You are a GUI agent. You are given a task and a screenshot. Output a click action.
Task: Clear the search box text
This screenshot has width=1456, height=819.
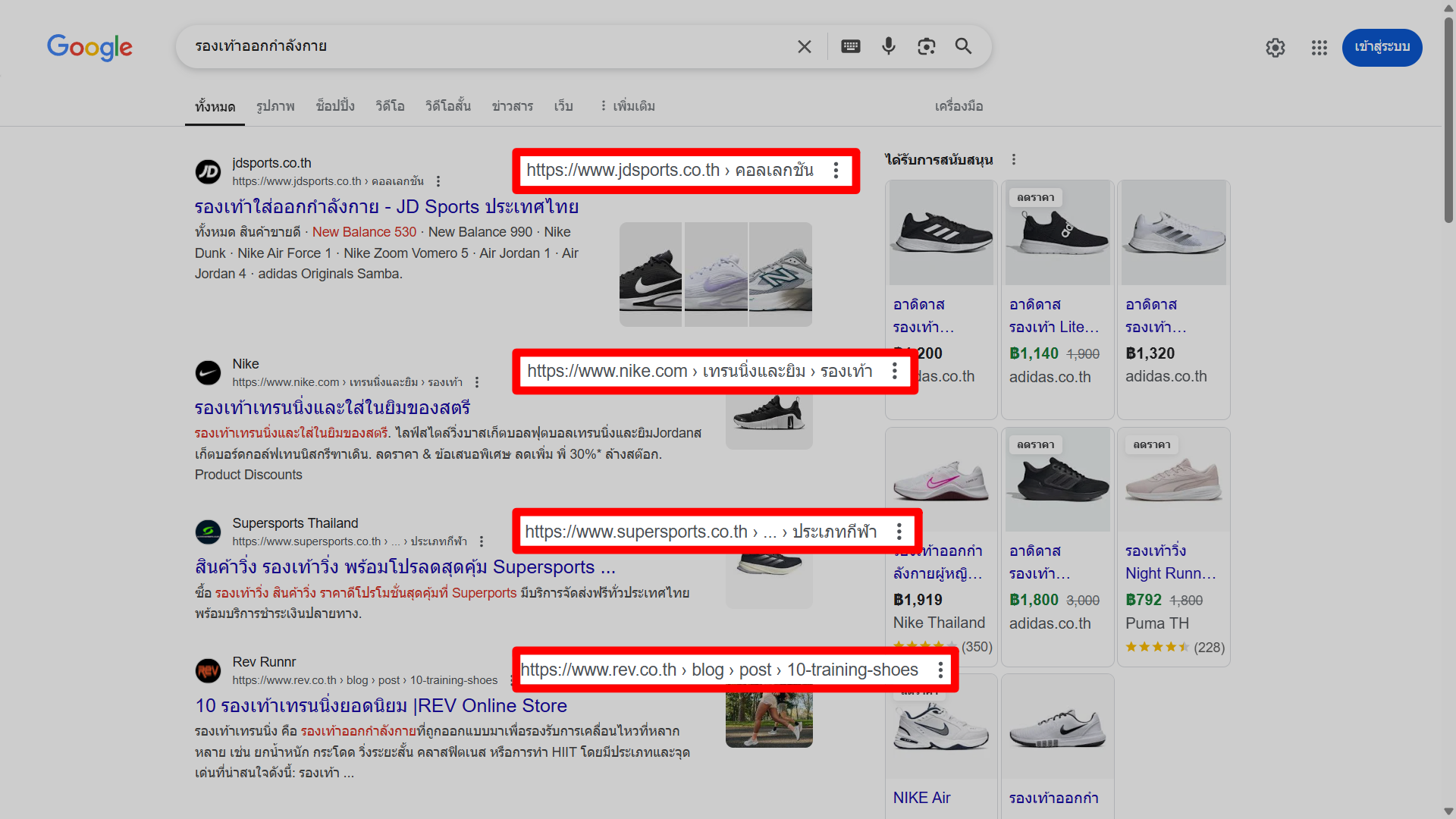coord(805,47)
